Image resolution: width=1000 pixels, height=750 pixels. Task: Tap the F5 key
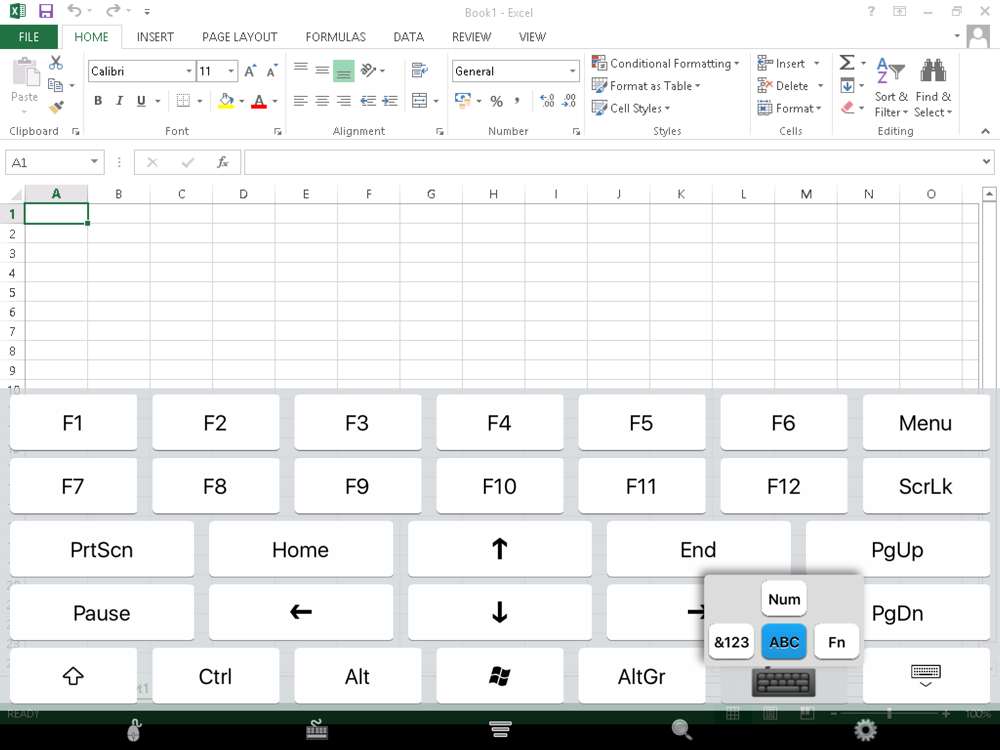click(642, 422)
